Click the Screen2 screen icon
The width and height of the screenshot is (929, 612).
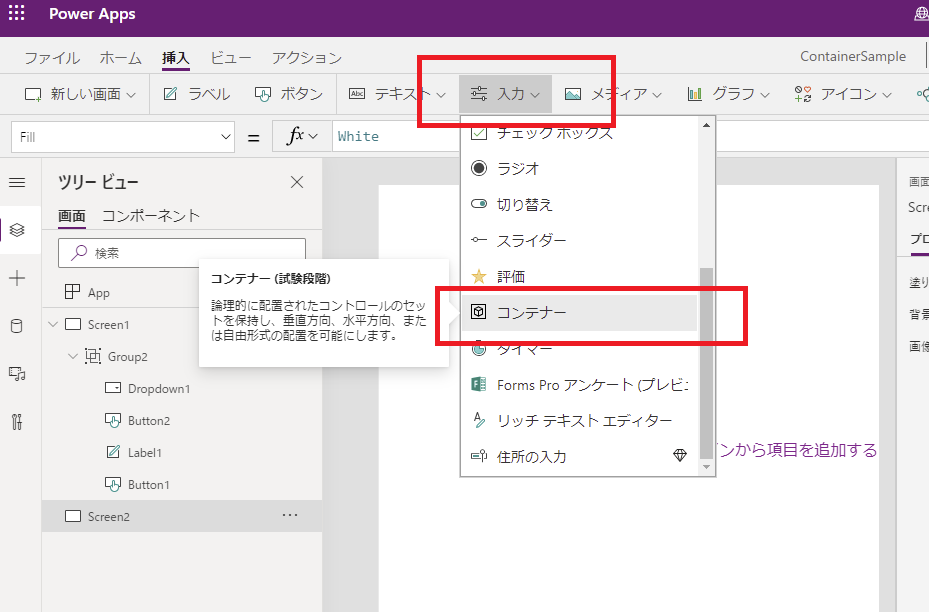pyautogui.click(x=73, y=516)
